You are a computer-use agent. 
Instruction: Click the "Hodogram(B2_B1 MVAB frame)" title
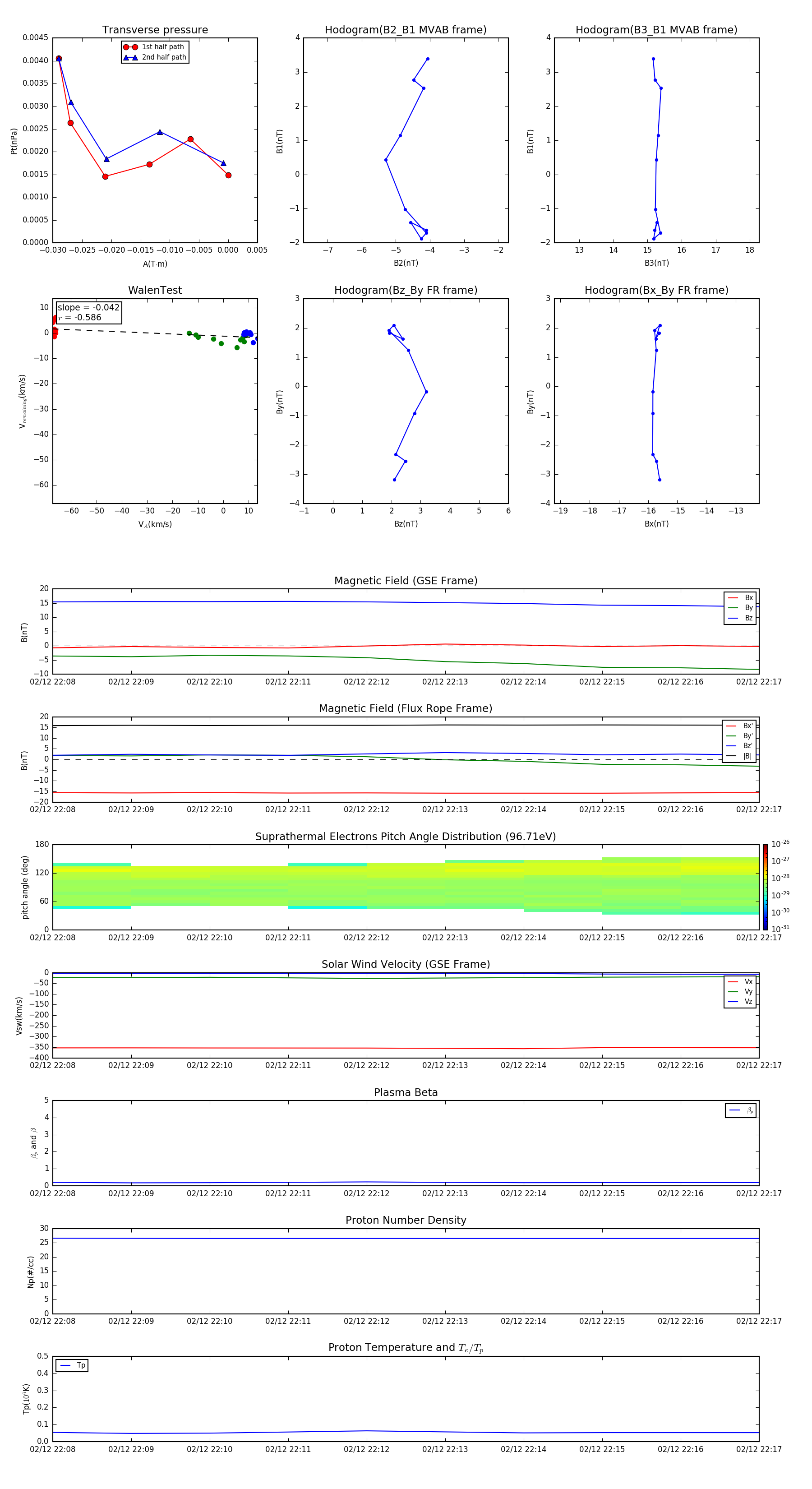tap(406, 30)
